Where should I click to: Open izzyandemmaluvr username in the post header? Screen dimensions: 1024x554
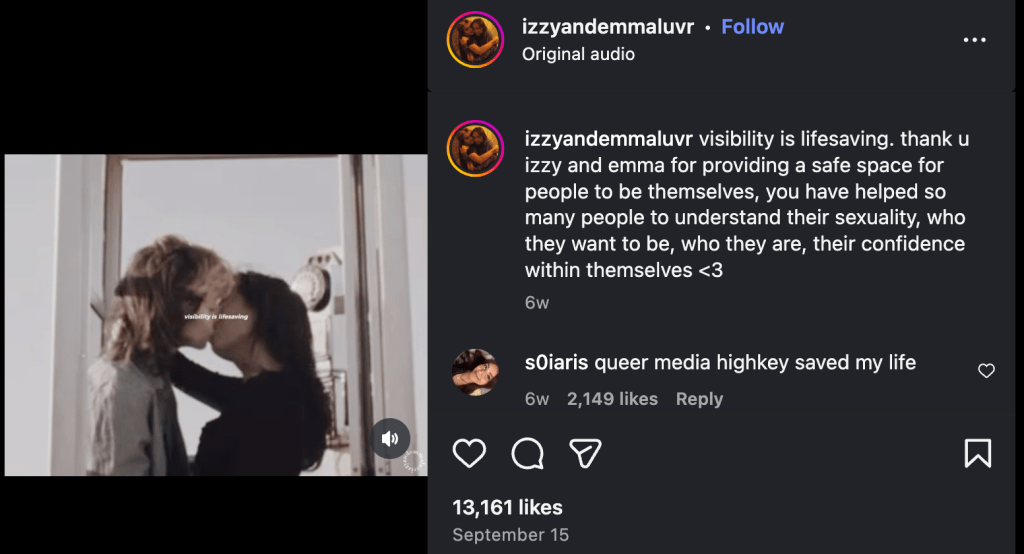[x=607, y=27]
